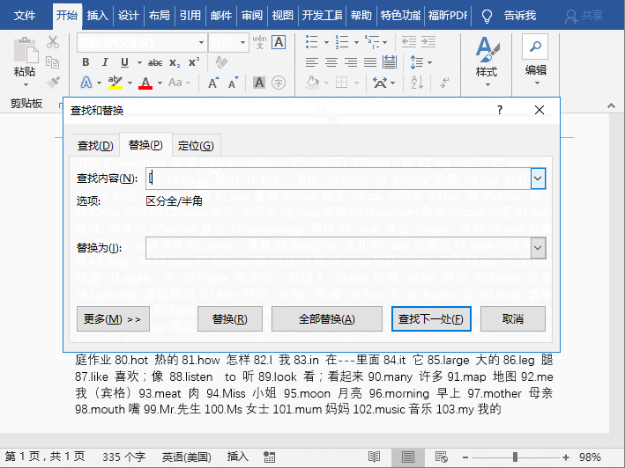Viewport: 625px width, 468px height.
Task: Toggle bold formatting in the ribbon
Action: (85, 62)
